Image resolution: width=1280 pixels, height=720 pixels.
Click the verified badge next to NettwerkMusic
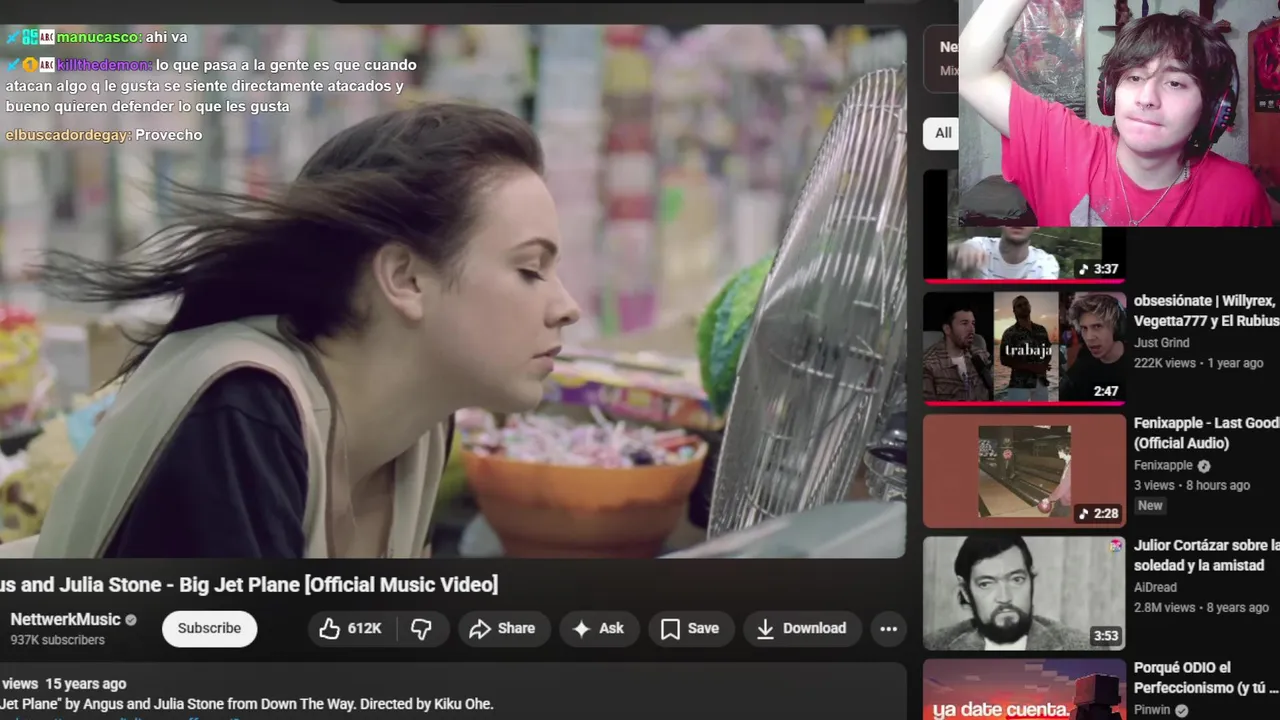pos(131,620)
